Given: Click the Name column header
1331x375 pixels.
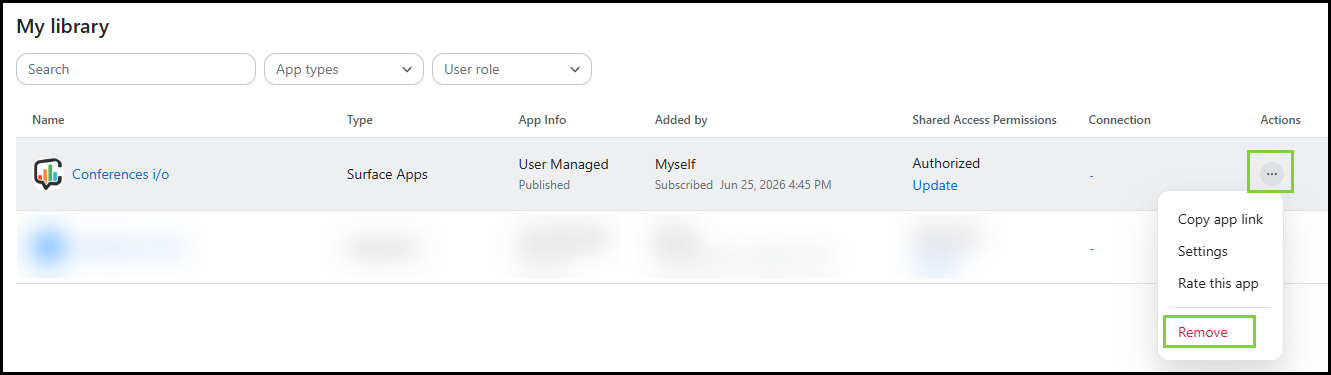Looking at the screenshot, I should tap(48, 119).
